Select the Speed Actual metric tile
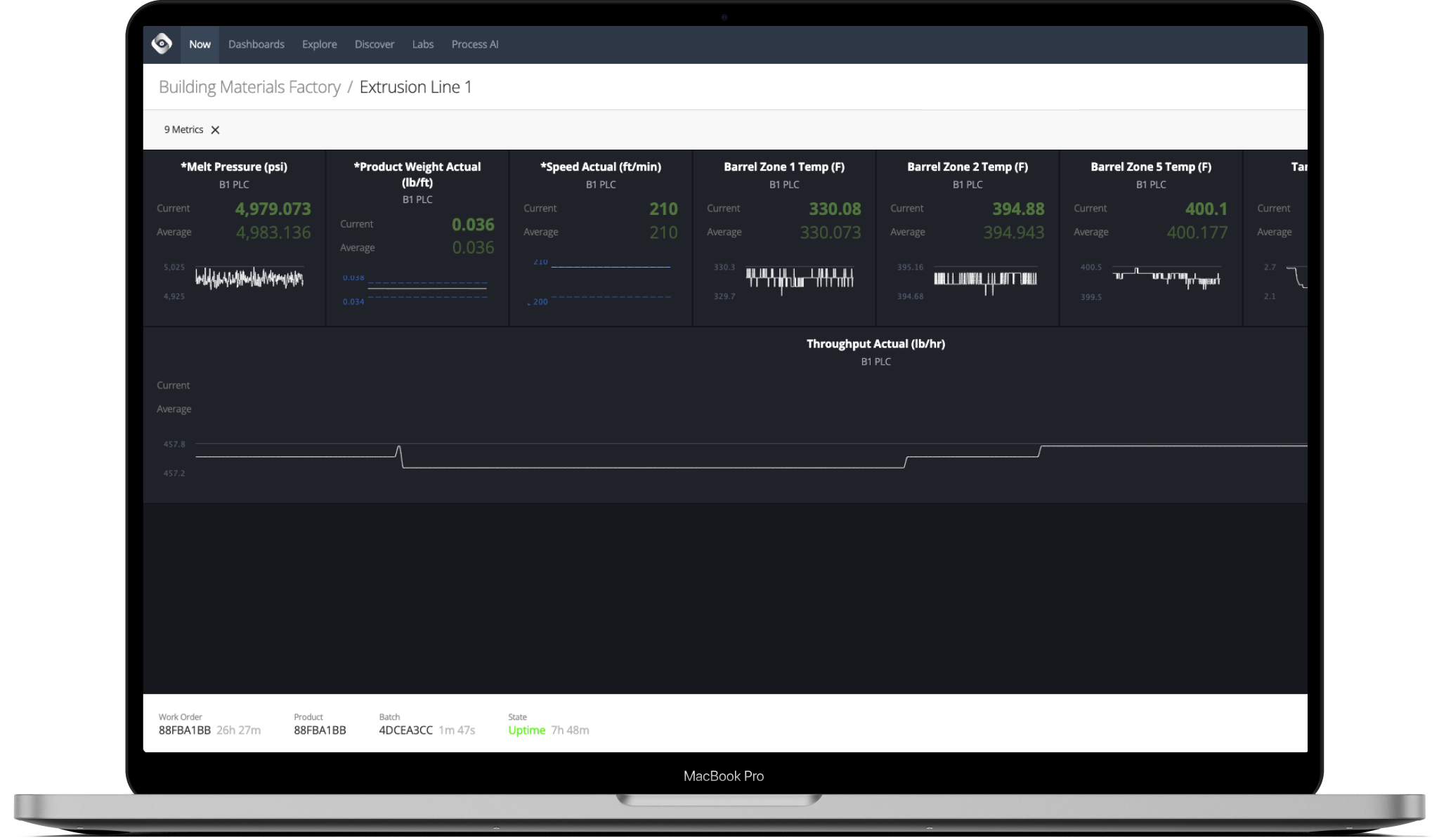 pyautogui.click(x=600, y=239)
